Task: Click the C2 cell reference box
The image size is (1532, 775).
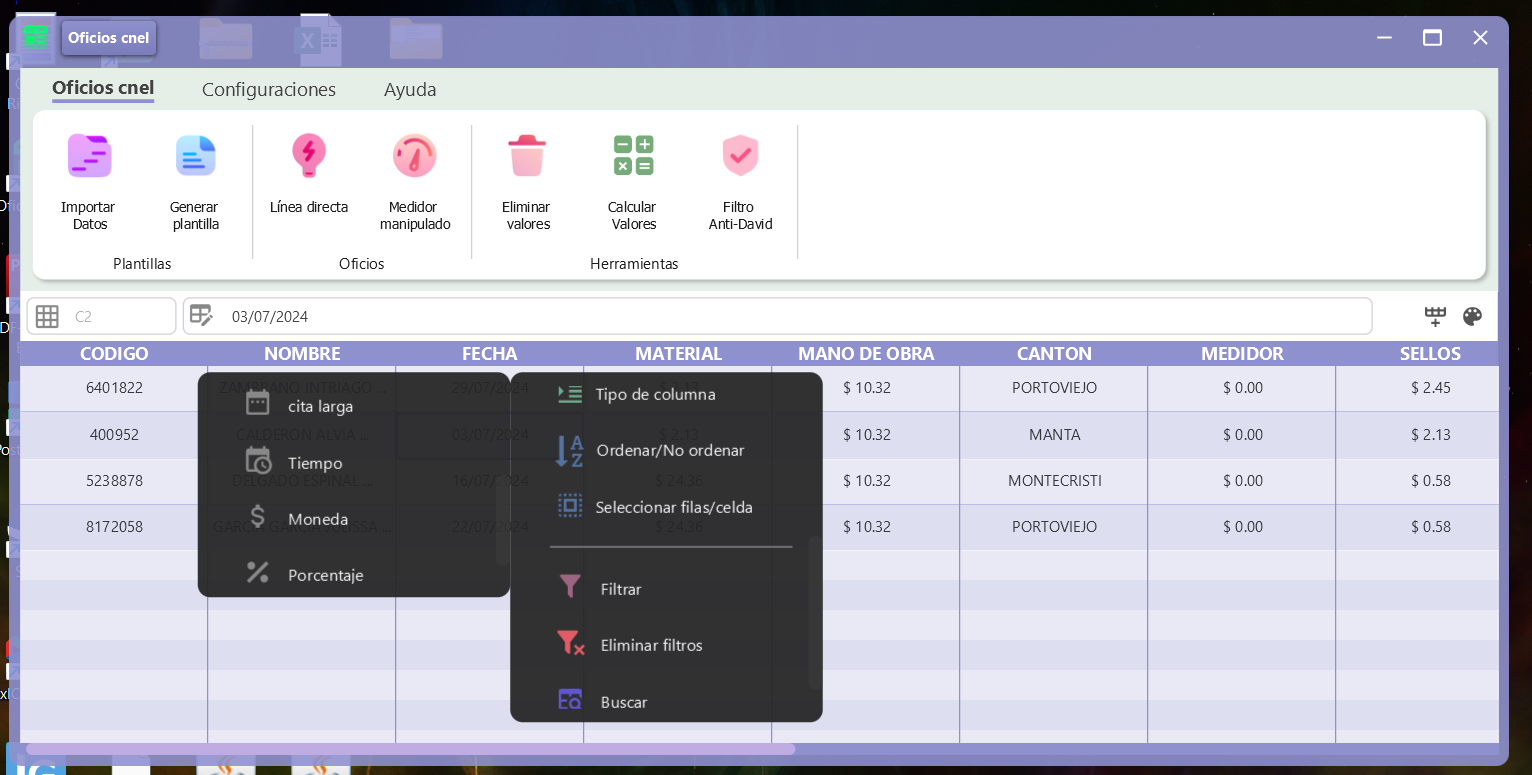Action: (101, 316)
